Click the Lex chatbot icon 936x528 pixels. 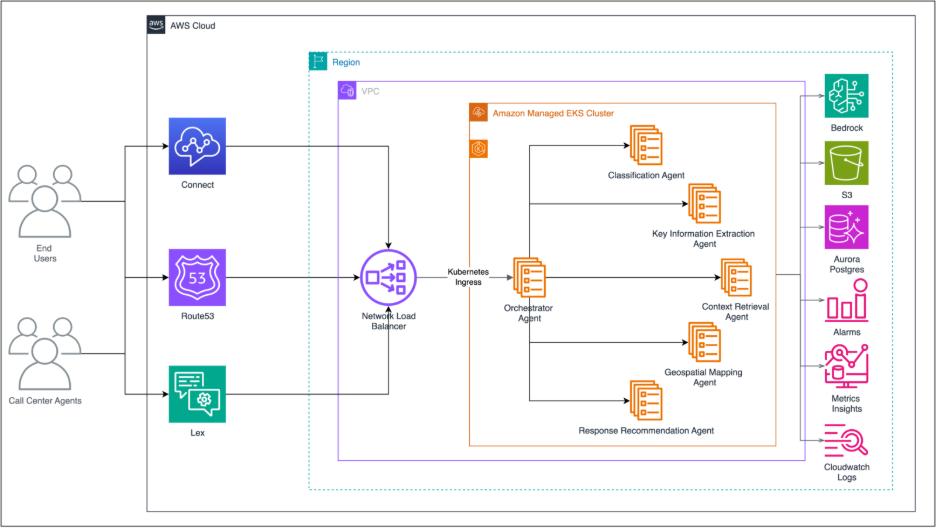click(x=197, y=394)
